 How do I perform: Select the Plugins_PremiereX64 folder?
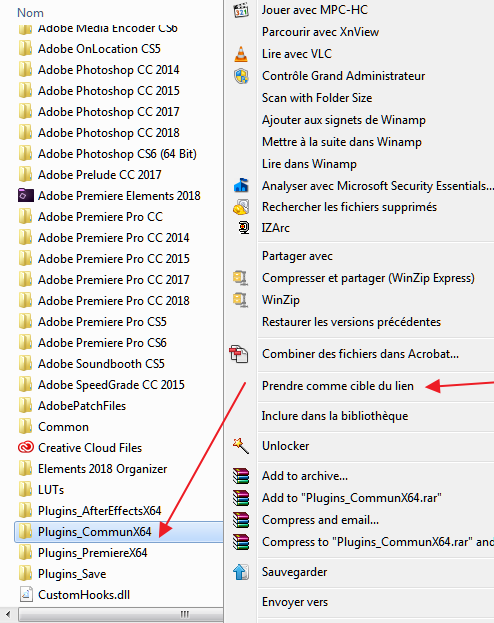(92, 553)
